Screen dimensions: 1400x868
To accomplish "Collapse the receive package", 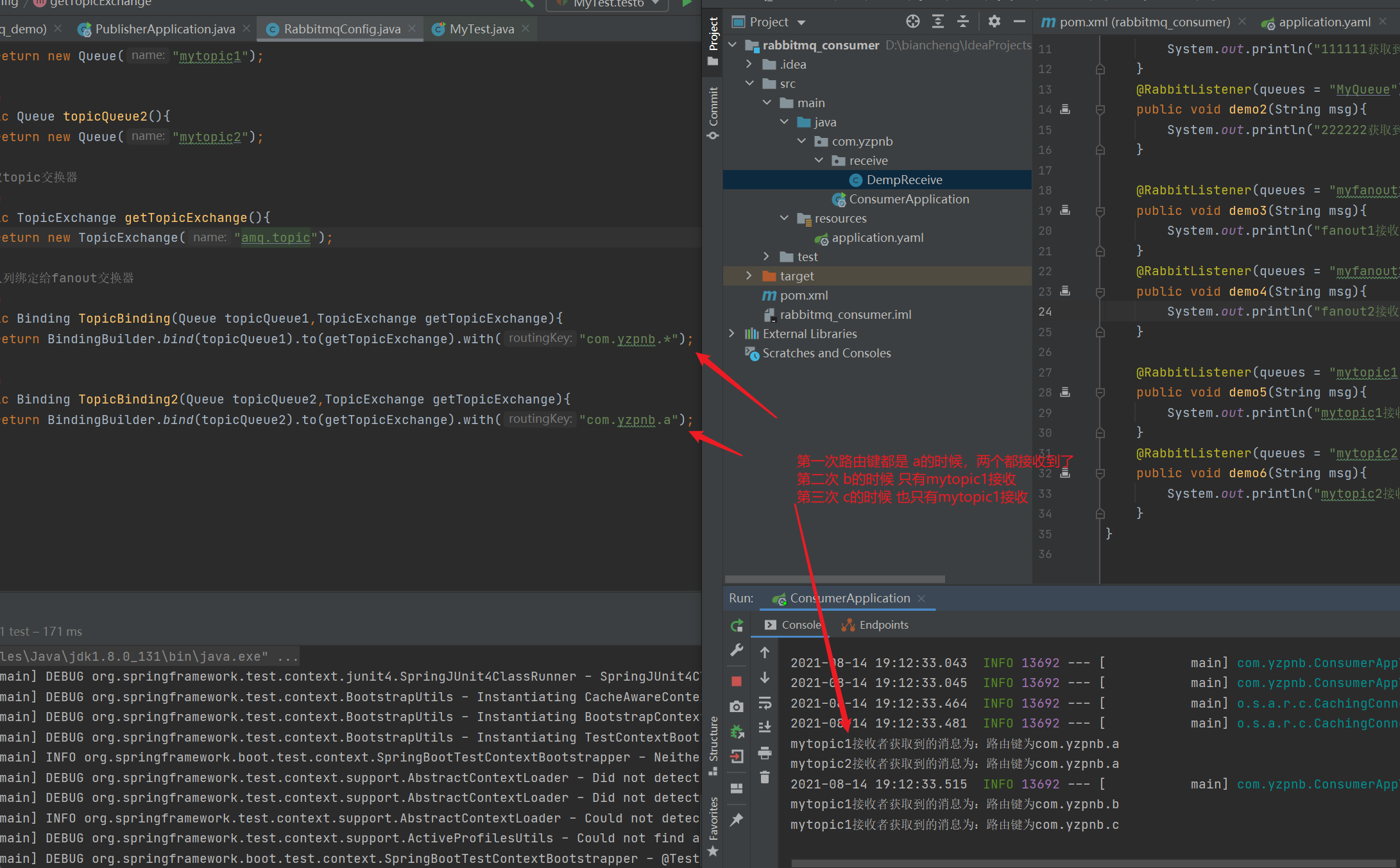I will click(819, 160).
